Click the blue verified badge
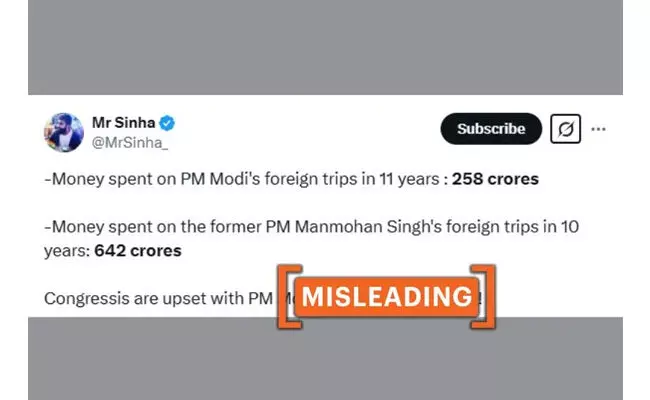Screen dimensions: 650x400 pyautogui.click(x=168, y=124)
